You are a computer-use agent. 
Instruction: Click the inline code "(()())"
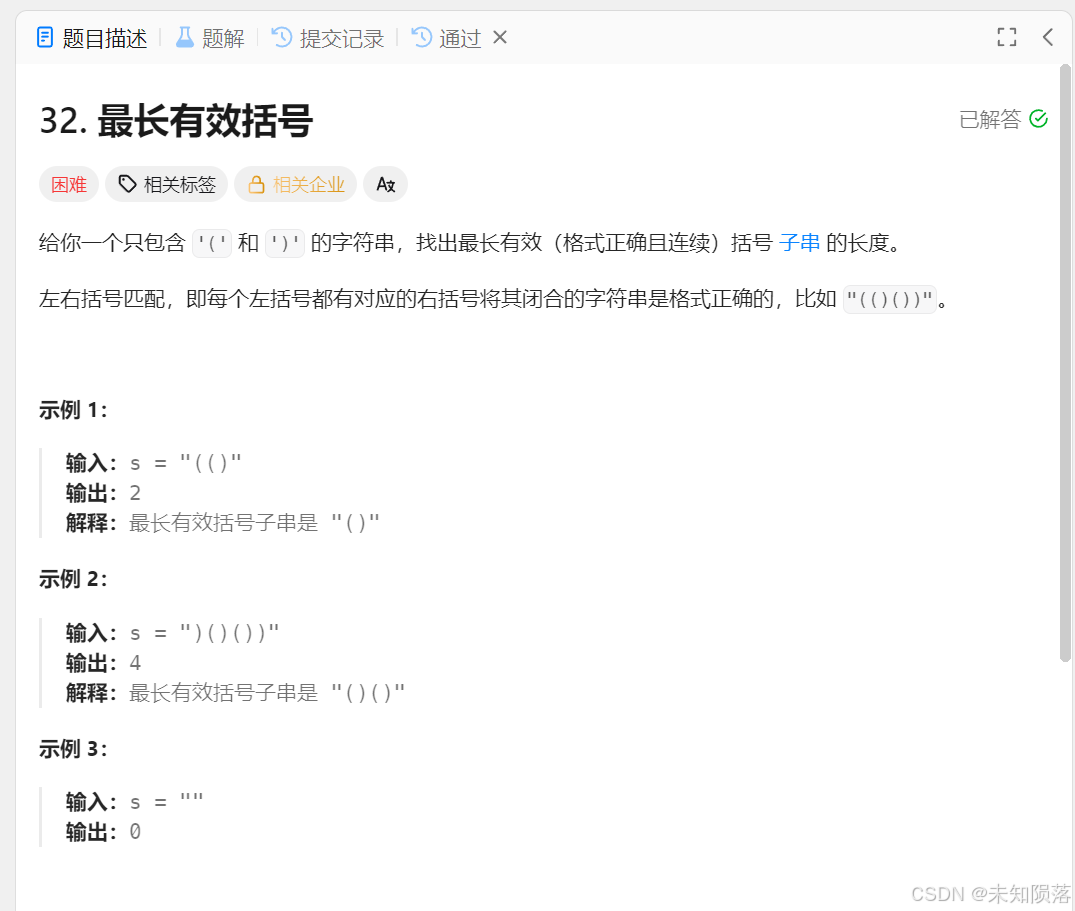[889, 300]
